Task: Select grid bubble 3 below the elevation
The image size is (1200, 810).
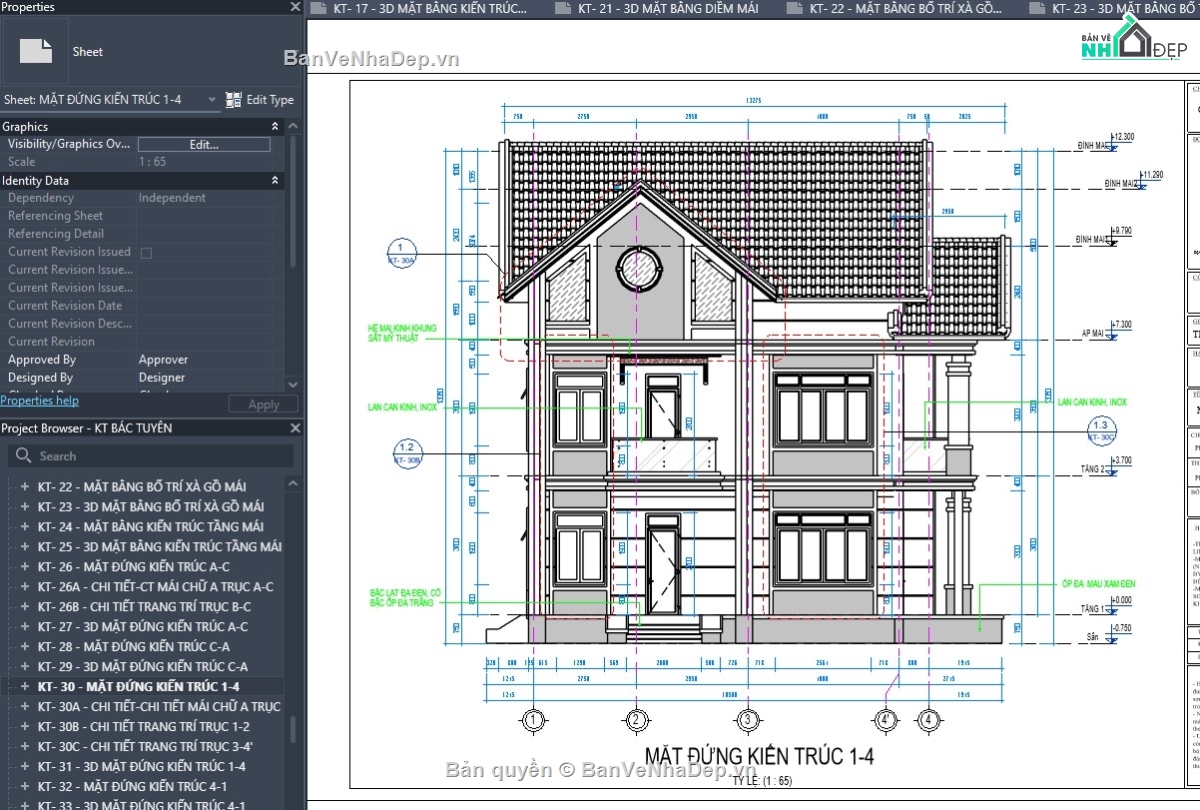Action: [x=747, y=719]
